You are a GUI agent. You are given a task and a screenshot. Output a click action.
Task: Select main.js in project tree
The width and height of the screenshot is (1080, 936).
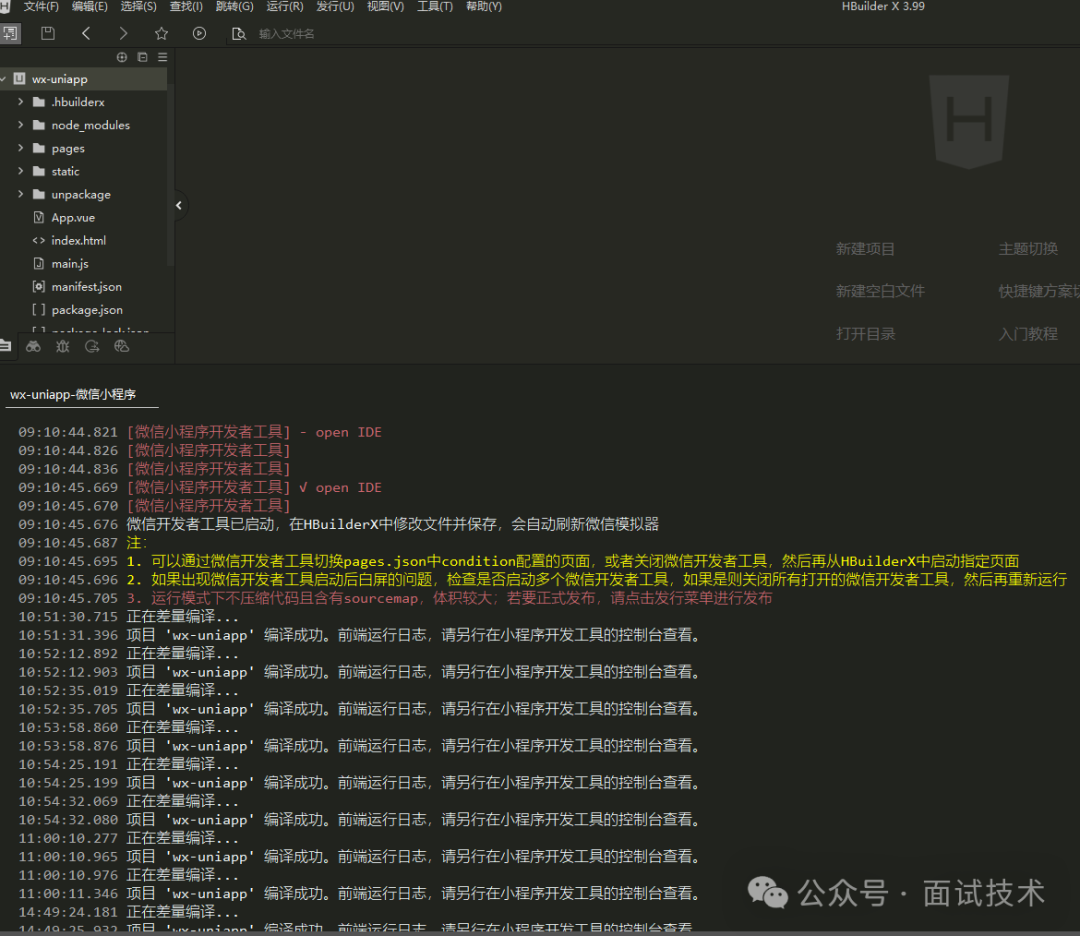(x=70, y=264)
